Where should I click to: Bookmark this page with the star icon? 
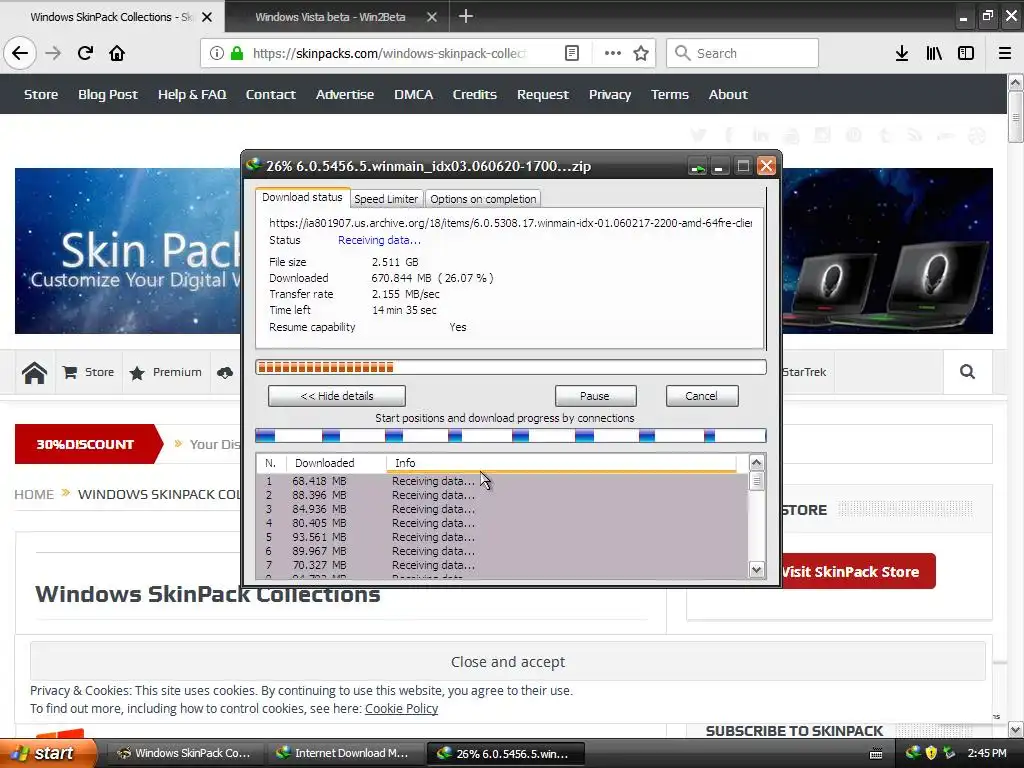[641, 53]
